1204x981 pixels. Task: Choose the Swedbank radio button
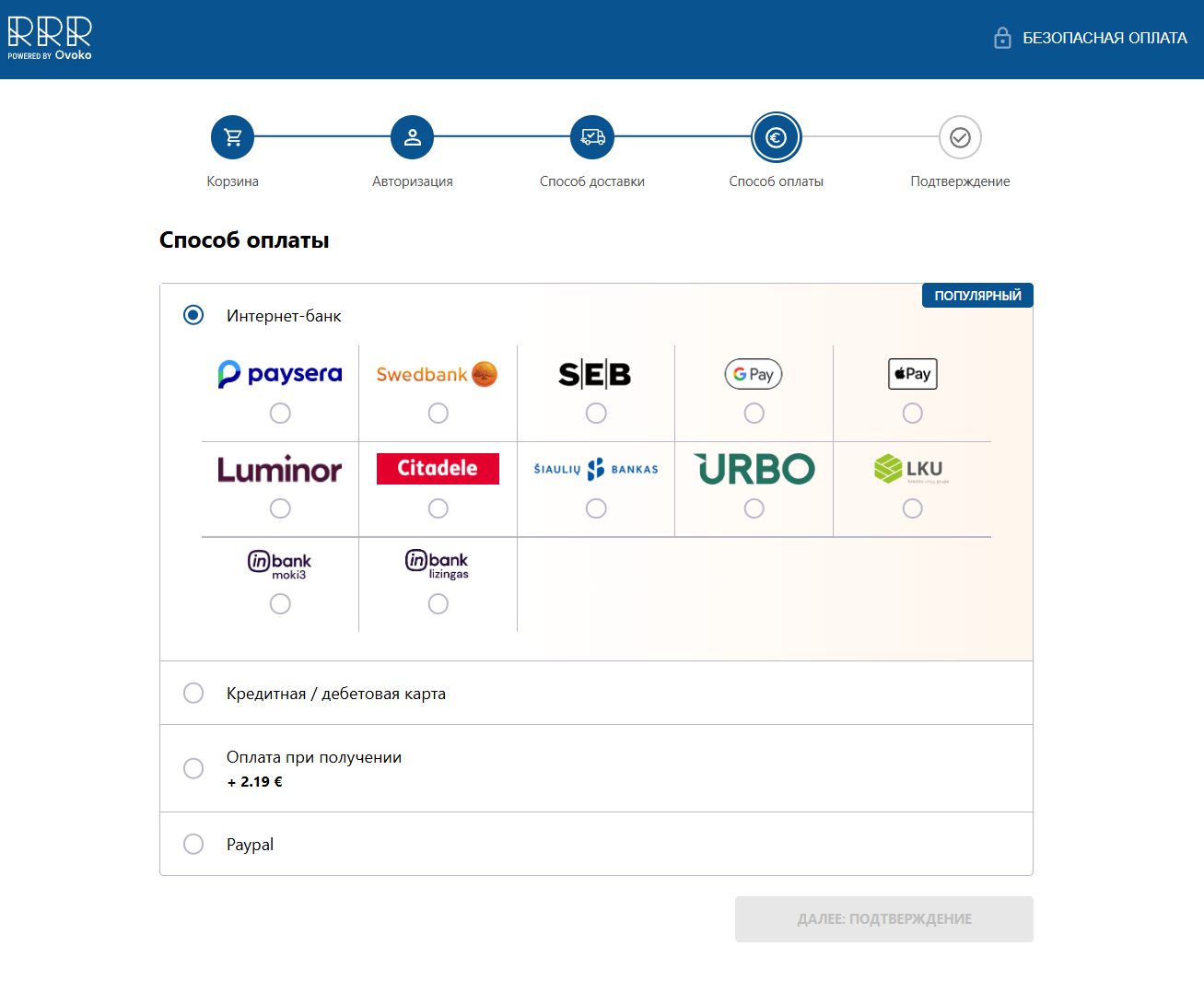438,414
